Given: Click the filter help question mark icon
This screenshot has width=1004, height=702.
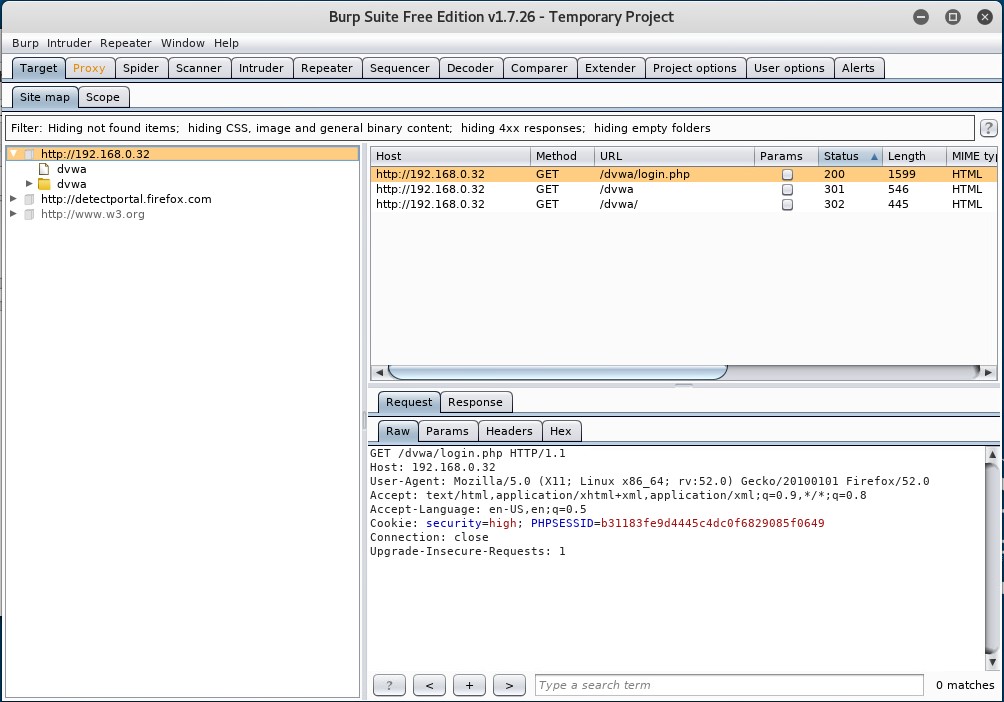Looking at the screenshot, I should pyautogui.click(x=988, y=128).
